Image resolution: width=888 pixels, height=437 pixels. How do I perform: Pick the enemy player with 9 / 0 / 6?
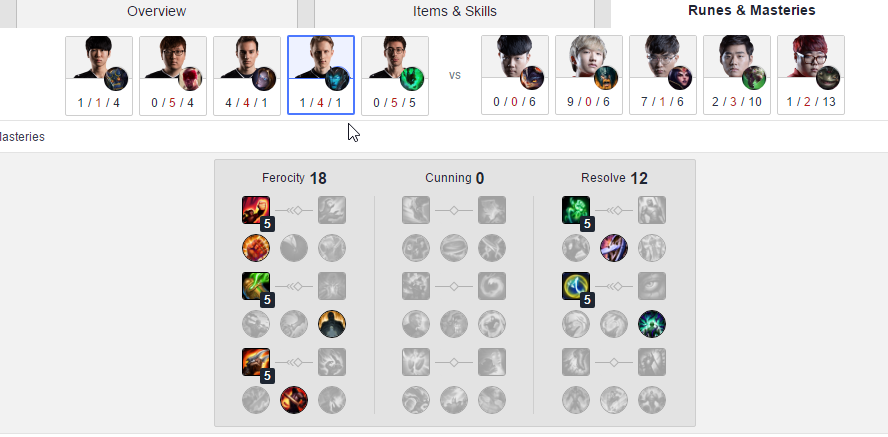coord(589,75)
